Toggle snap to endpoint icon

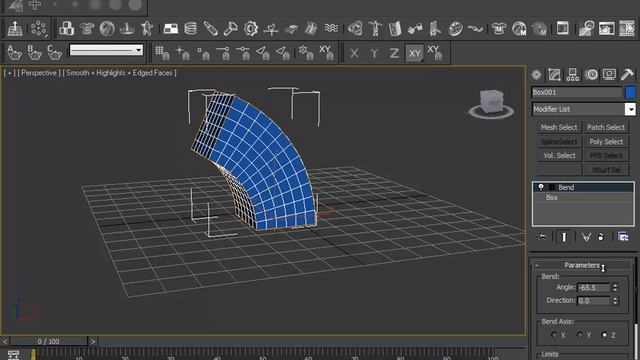[x=223, y=53]
